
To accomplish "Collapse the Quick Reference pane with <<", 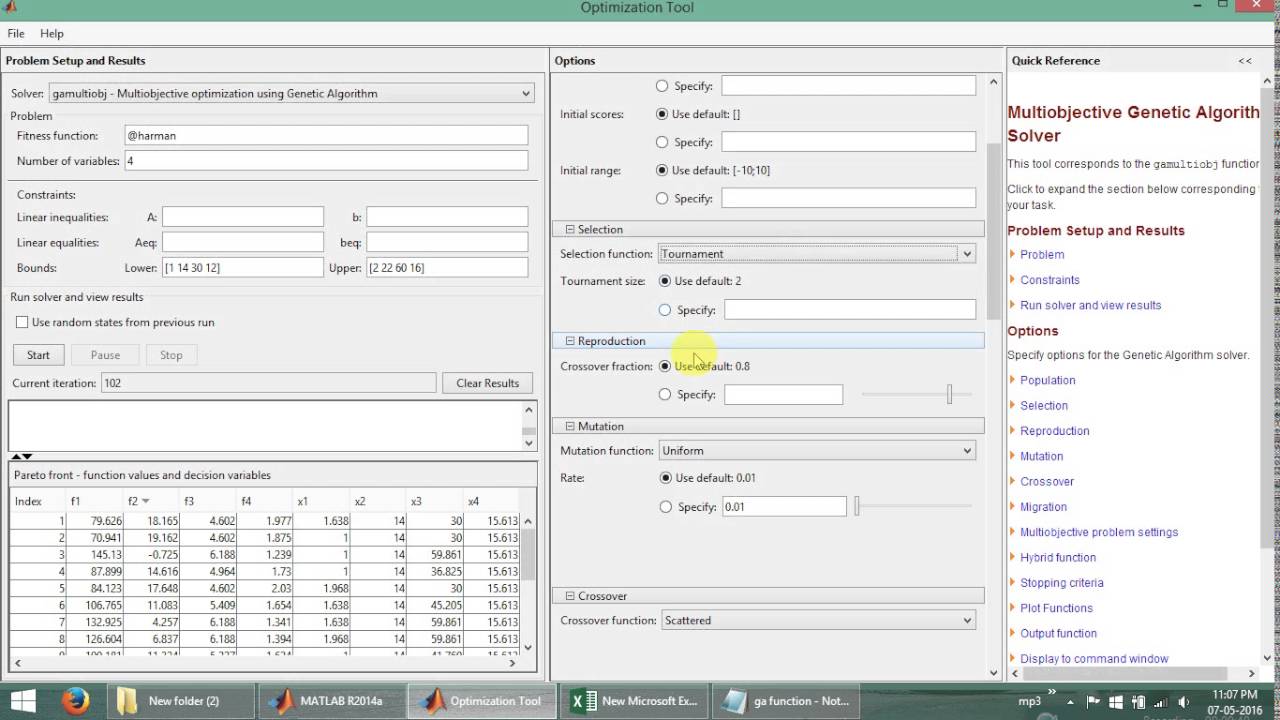I will pyautogui.click(x=1245, y=61).
